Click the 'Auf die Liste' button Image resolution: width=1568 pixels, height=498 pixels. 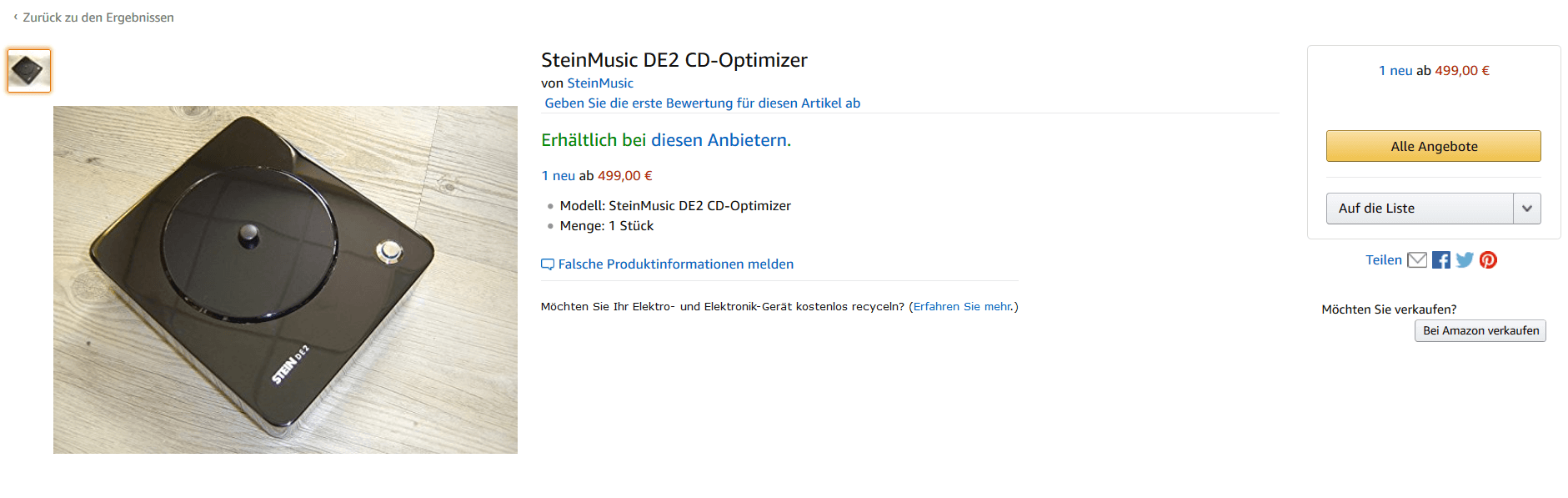coord(1419,209)
